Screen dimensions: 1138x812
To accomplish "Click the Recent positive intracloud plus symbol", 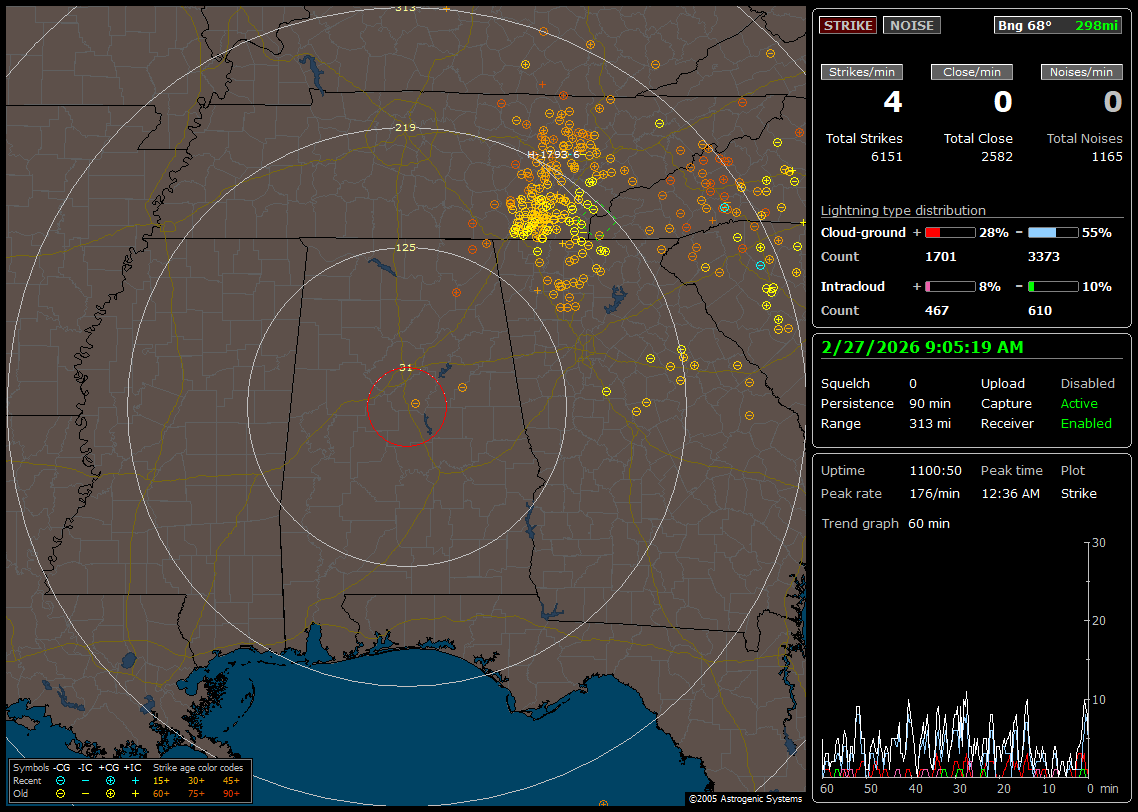I will coord(135,780).
